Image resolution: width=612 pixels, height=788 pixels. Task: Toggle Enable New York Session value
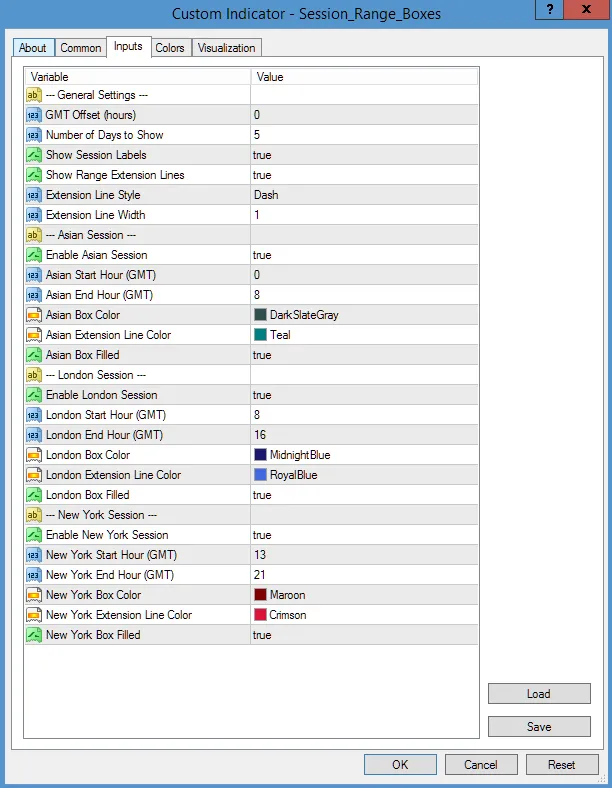(x=364, y=535)
